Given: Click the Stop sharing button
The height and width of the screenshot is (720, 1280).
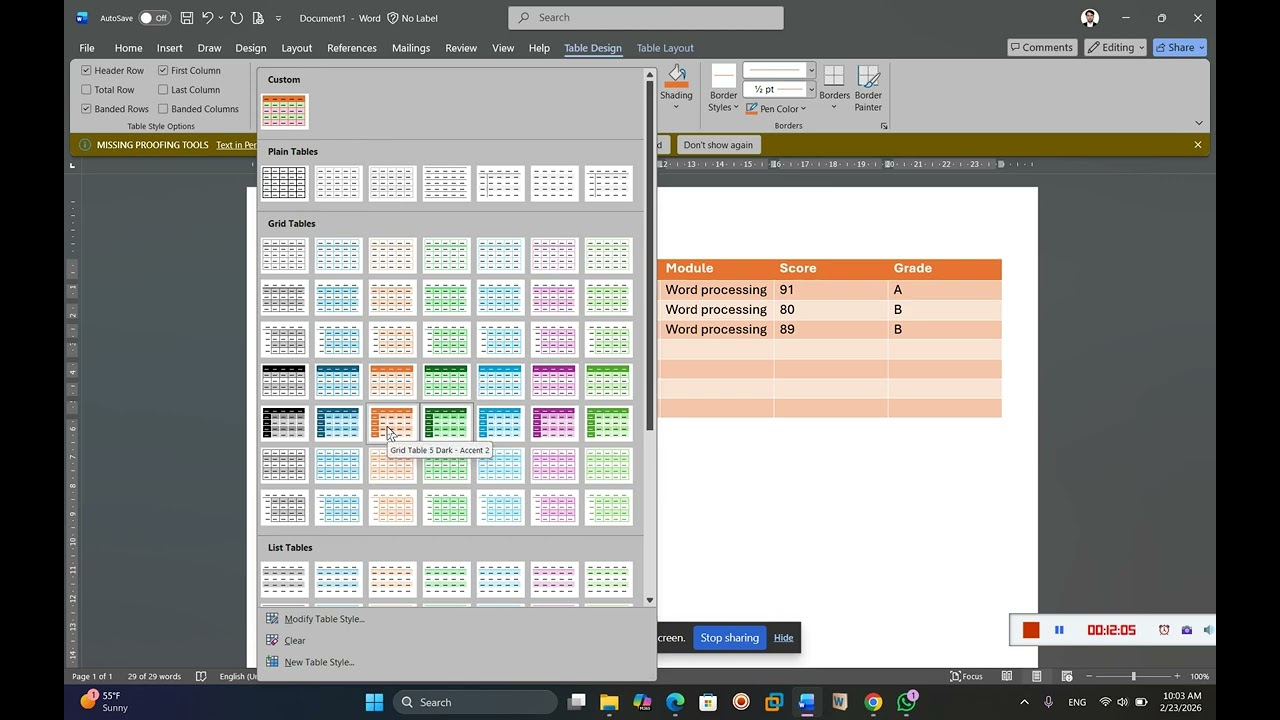Looking at the screenshot, I should coord(729,638).
